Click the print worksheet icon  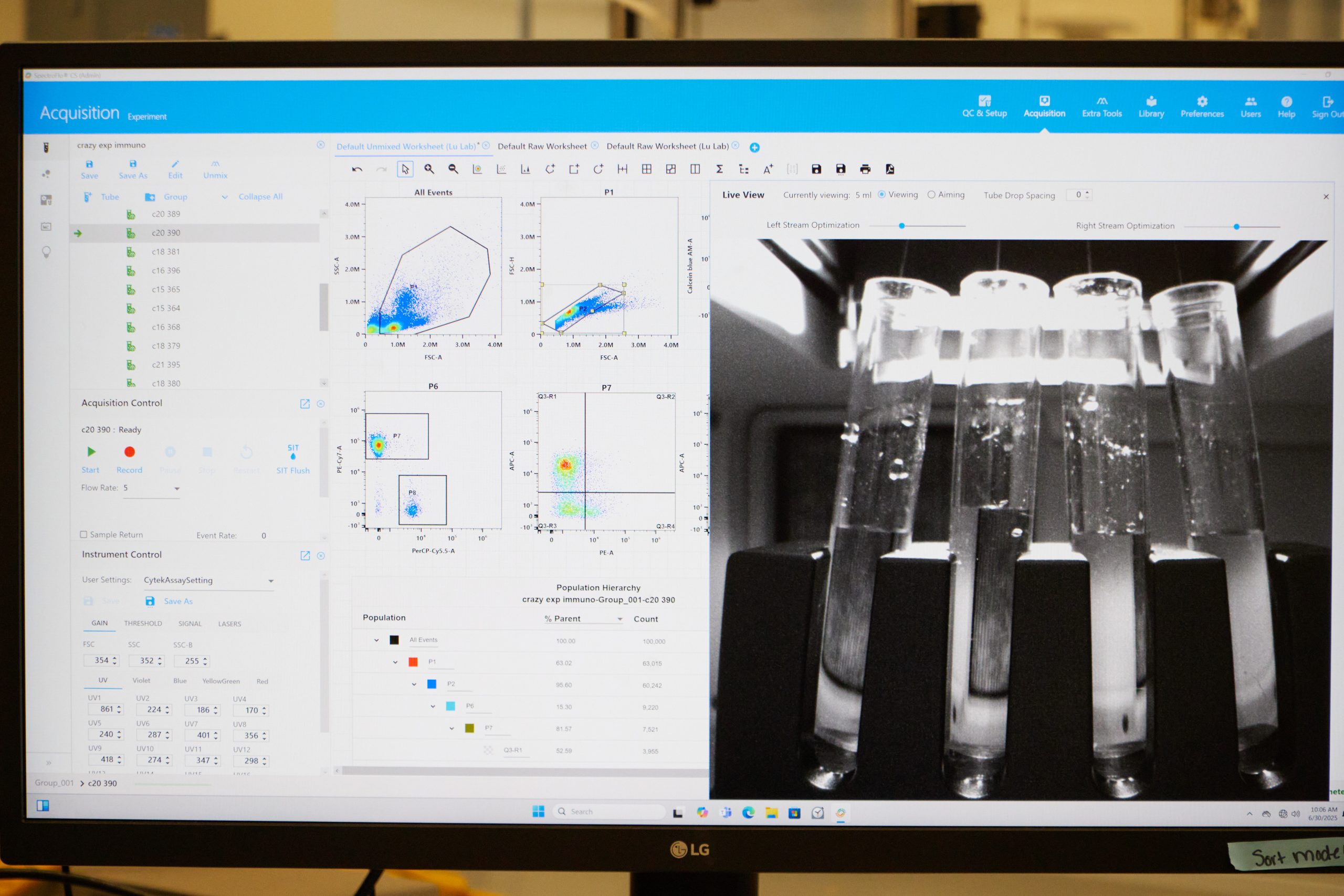(865, 169)
